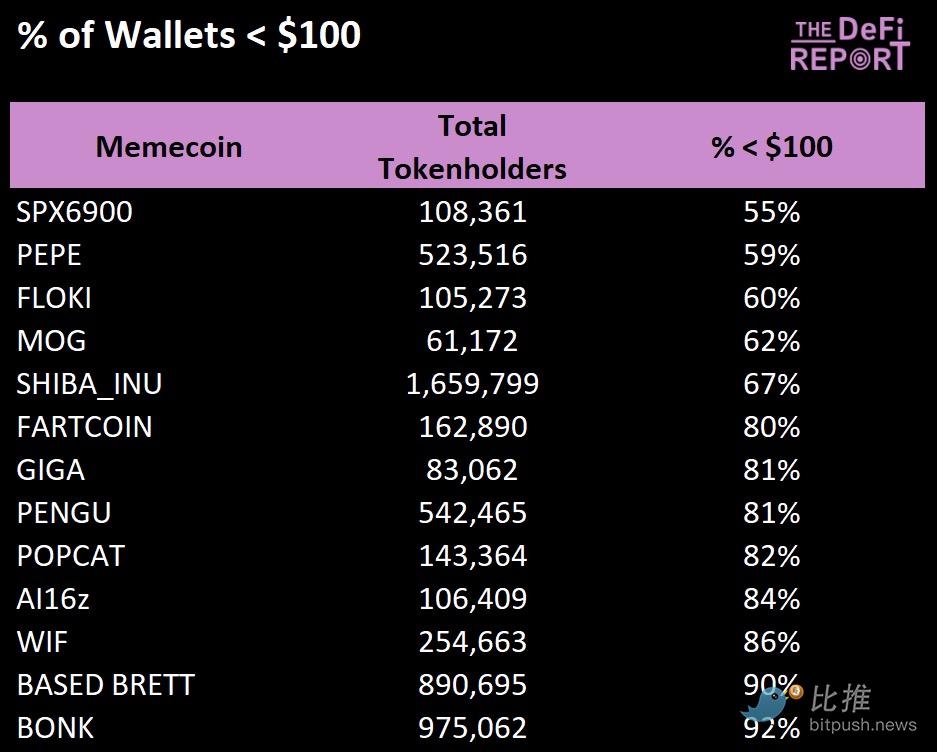This screenshot has width=937, height=752.
Task: Select the SPX6900 row name
Action: (x=74, y=212)
